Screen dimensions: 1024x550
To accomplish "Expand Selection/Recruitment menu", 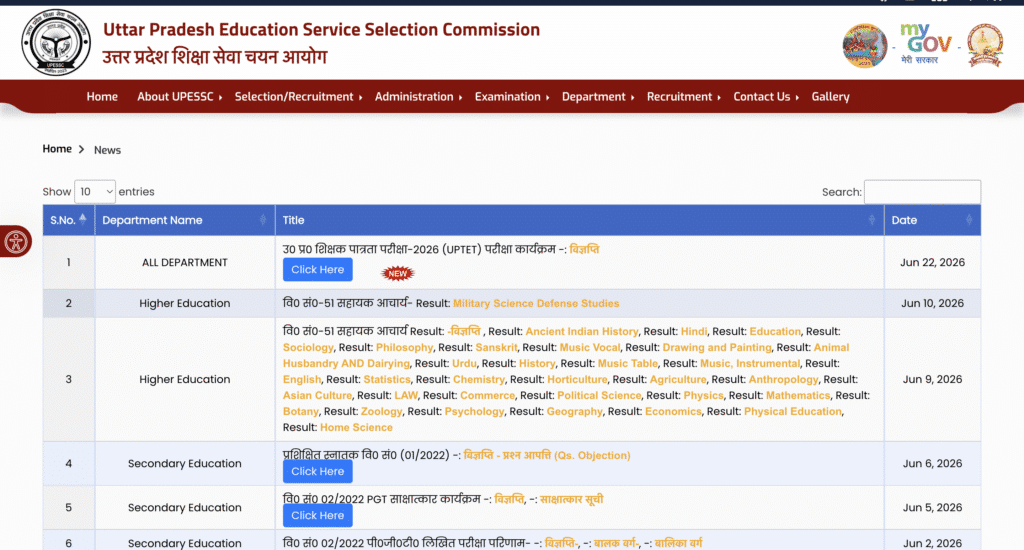I will pyautogui.click(x=298, y=97).
